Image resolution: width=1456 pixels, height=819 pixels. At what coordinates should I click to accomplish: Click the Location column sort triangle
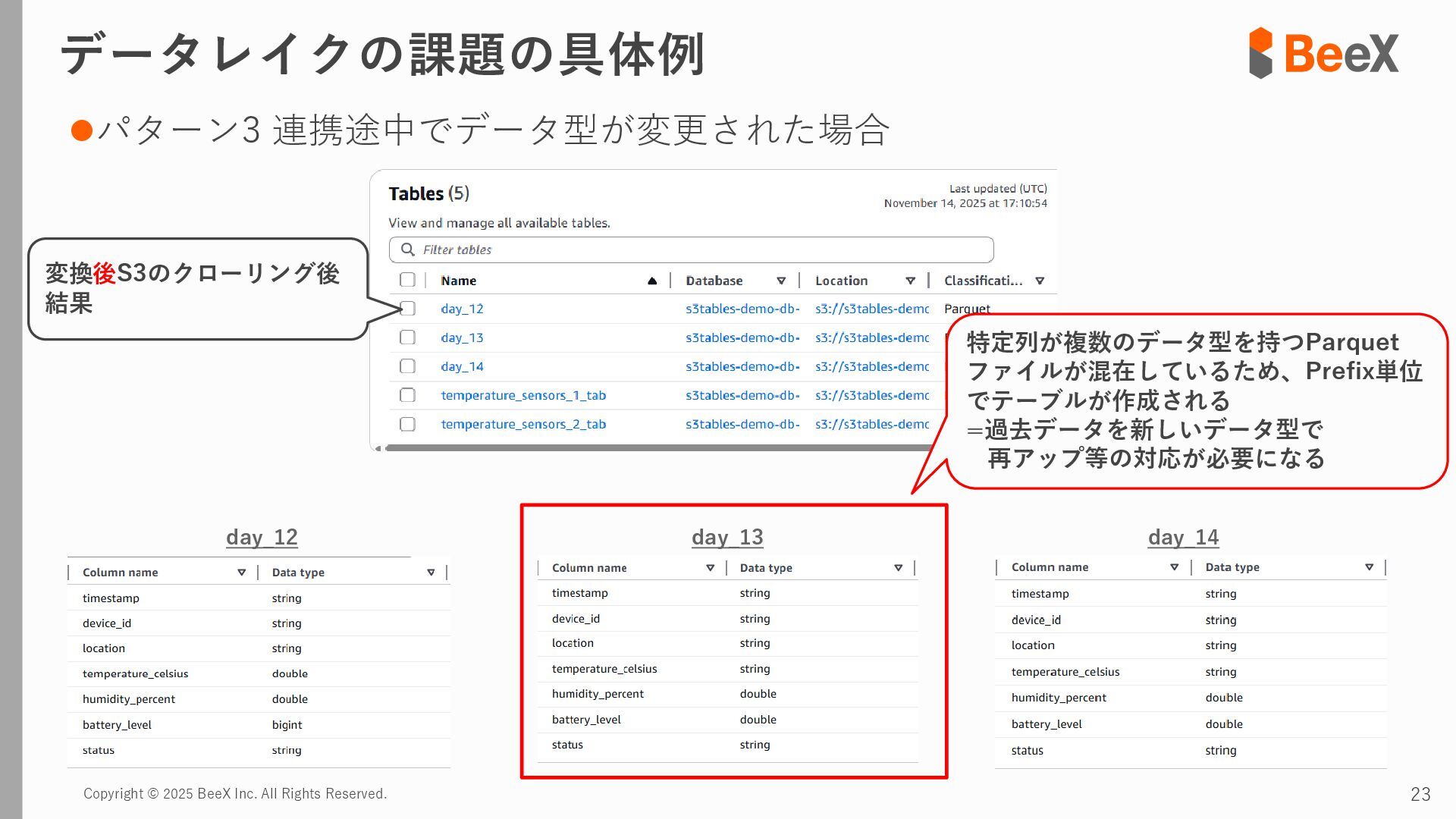(910, 281)
